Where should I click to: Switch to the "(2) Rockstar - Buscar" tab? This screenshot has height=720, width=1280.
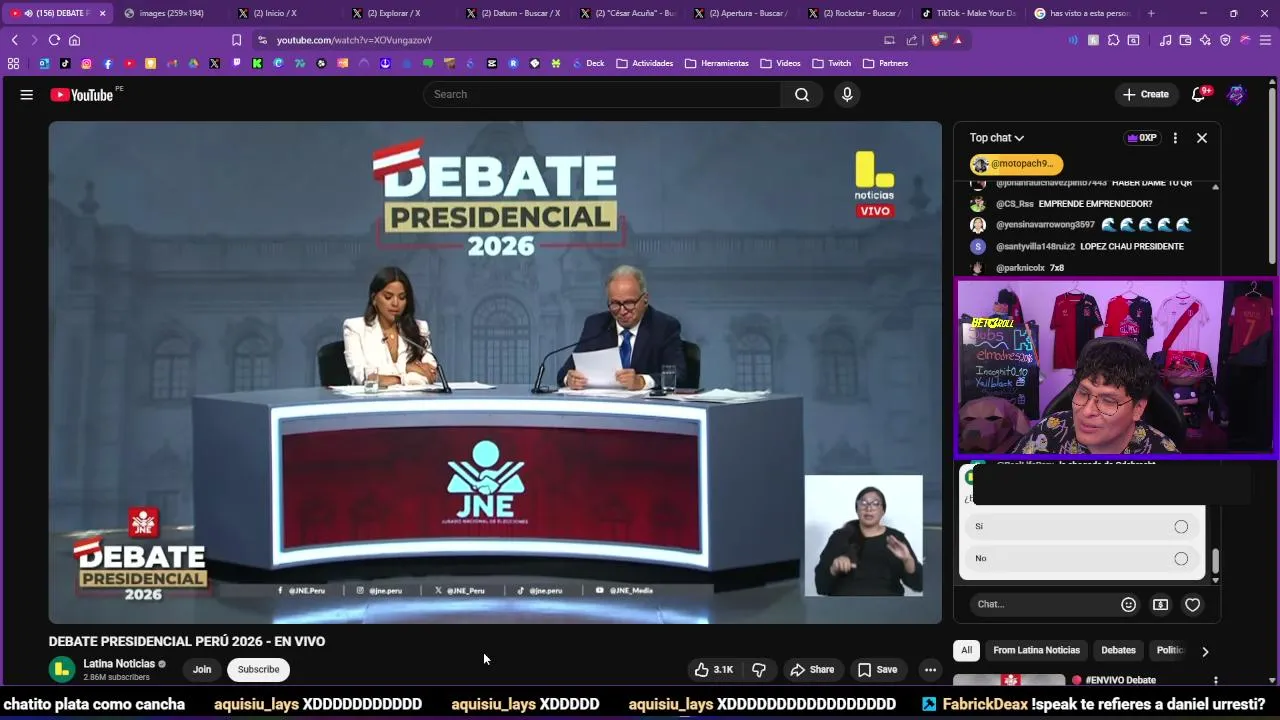(x=855, y=13)
